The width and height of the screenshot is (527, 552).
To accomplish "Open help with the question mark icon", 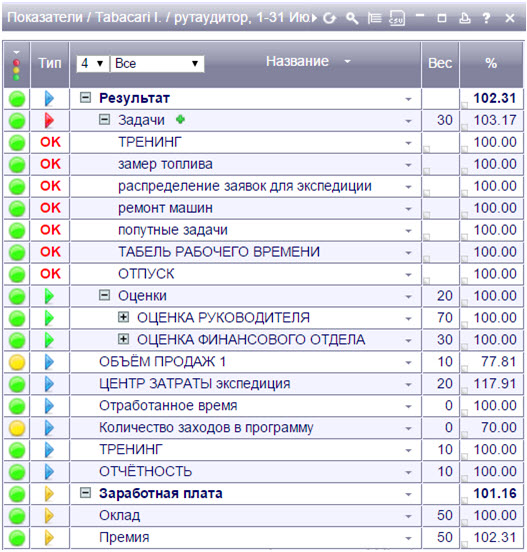I will (x=487, y=18).
